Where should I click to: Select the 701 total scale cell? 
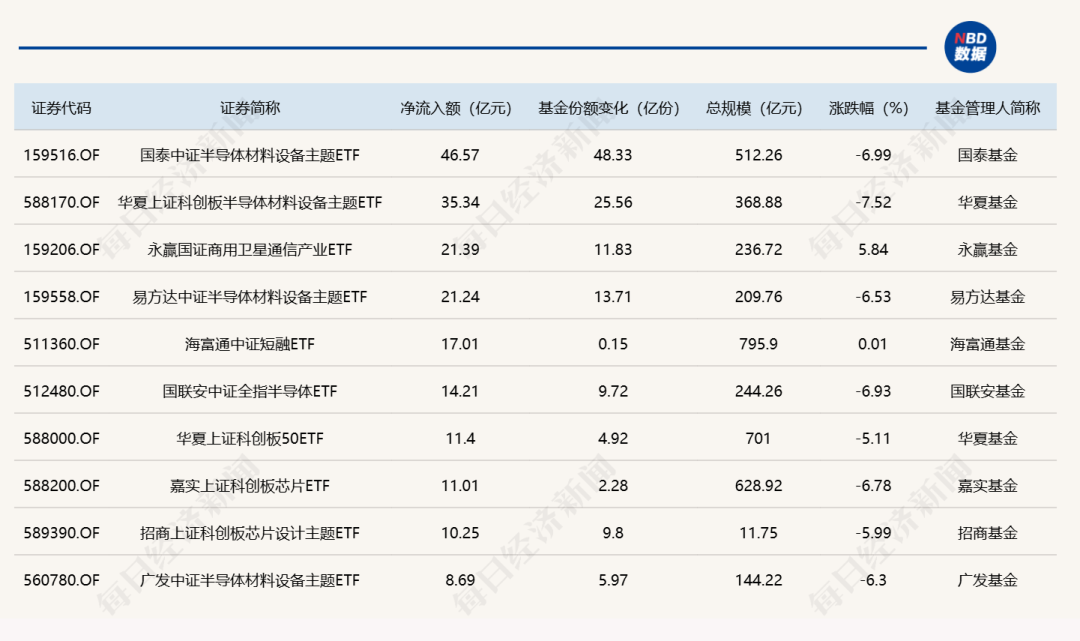pyautogui.click(x=758, y=439)
